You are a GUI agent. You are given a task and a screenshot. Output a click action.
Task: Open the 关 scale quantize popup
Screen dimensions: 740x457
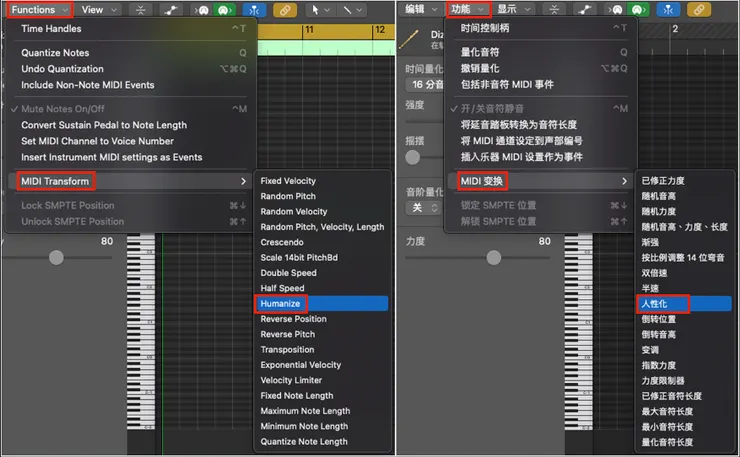[x=423, y=208]
